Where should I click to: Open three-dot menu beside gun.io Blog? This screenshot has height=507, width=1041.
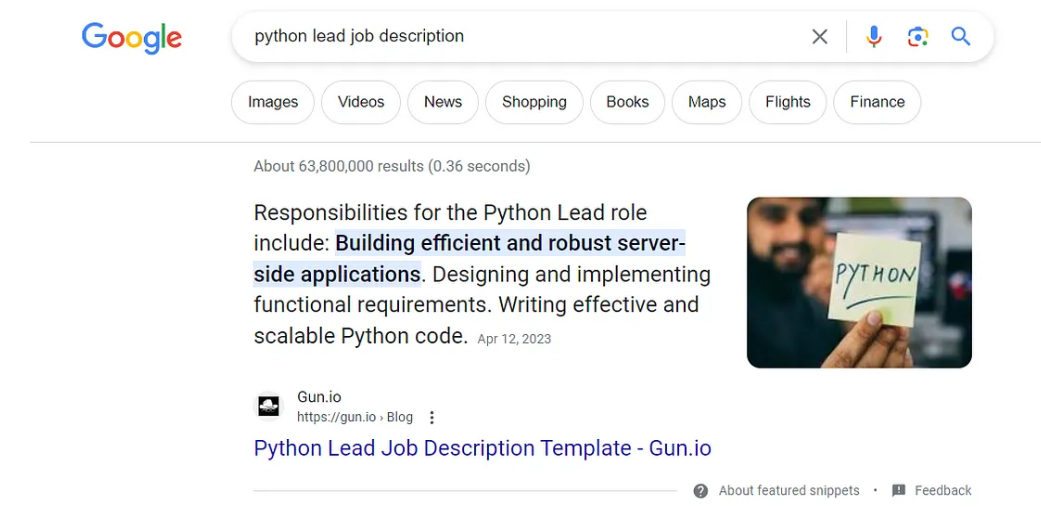pyautogui.click(x=432, y=417)
